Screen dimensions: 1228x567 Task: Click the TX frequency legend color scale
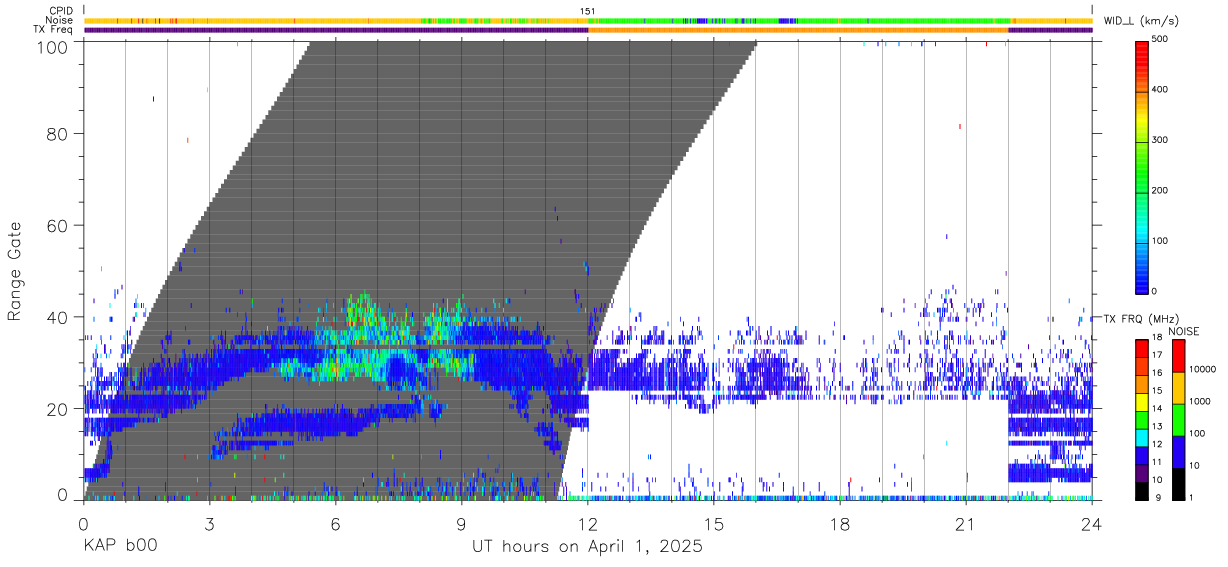pyautogui.click(x=1141, y=419)
